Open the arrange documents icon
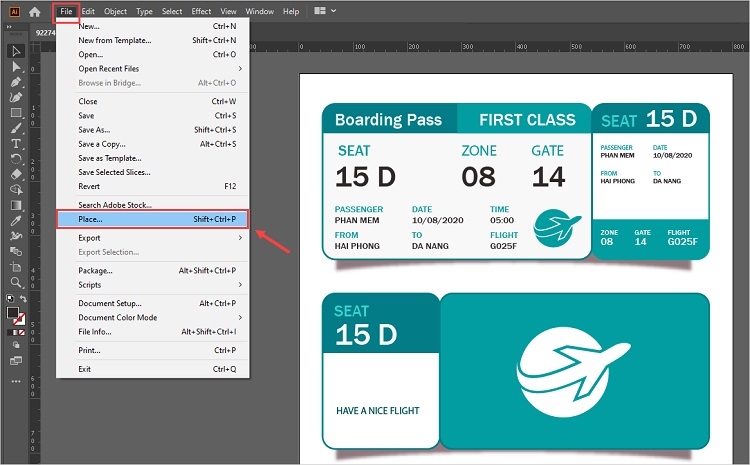The image size is (750, 465). (x=320, y=11)
